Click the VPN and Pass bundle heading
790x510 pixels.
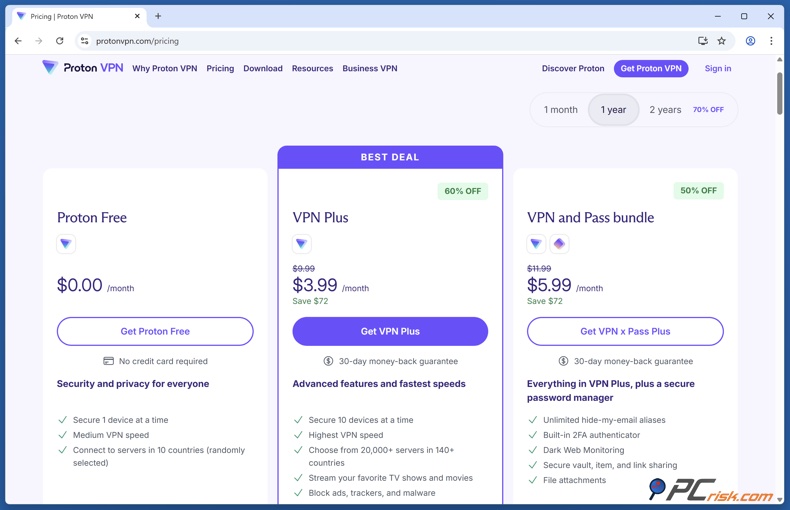(x=590, y=217)
